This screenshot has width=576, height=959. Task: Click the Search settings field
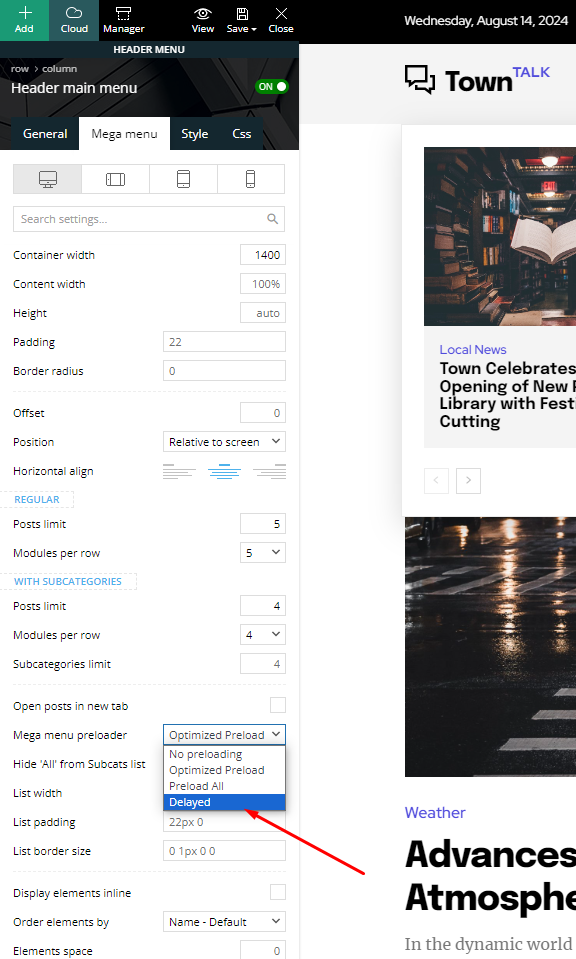(x=149, y=219)
